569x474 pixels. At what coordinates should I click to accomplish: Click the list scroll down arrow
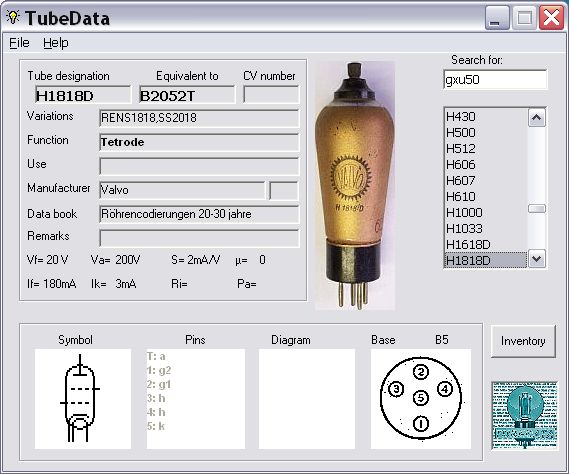(x=537, y=259)
